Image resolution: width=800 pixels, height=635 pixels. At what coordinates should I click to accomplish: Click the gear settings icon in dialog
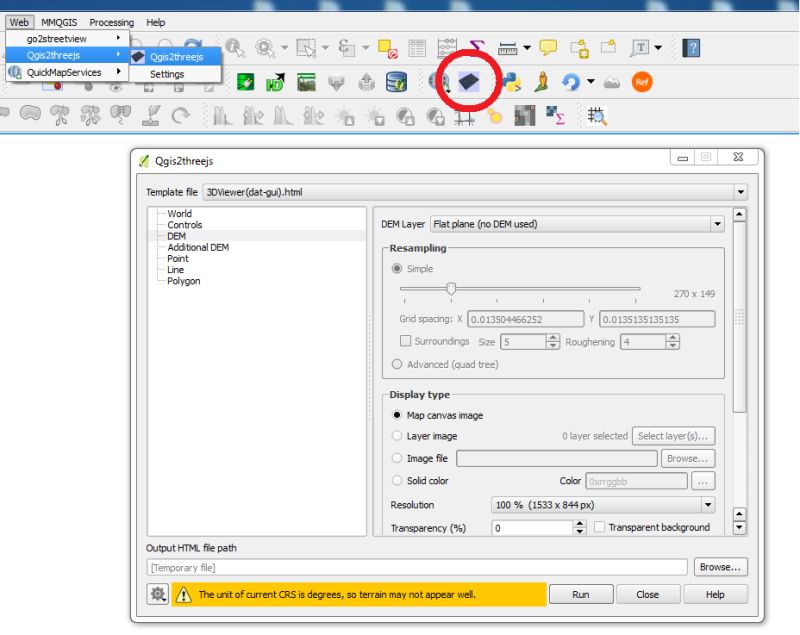[158, 594]
